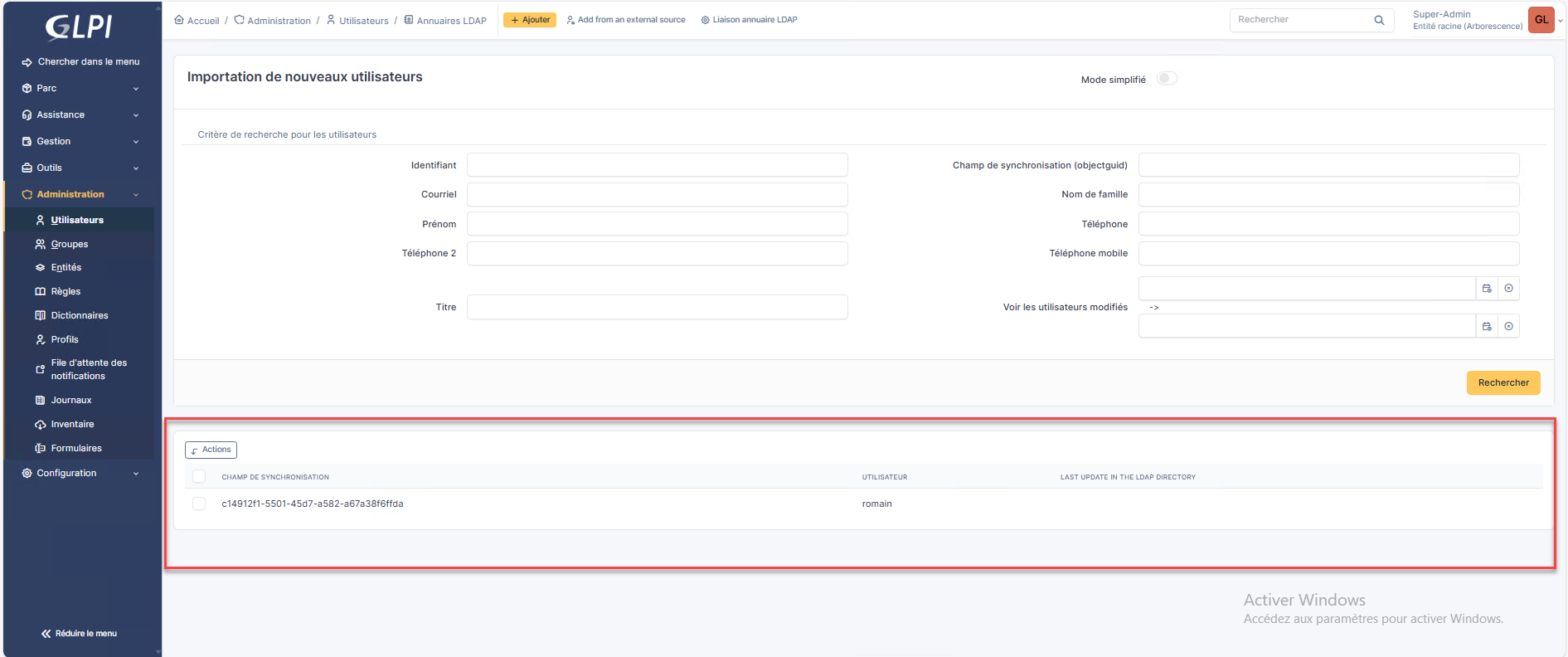Open the Profils menu item

point(65,339)
